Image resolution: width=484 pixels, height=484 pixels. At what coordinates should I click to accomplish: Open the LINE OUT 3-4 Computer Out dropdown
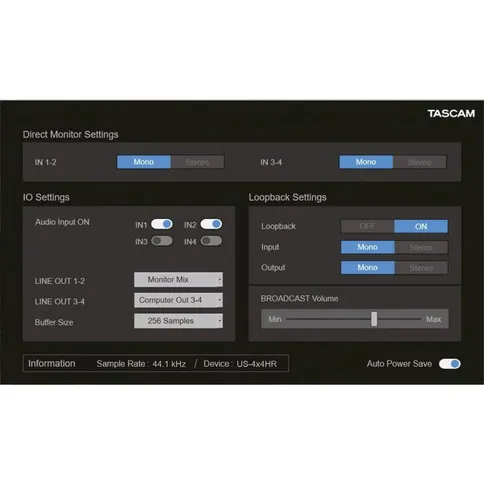point(178,300)
